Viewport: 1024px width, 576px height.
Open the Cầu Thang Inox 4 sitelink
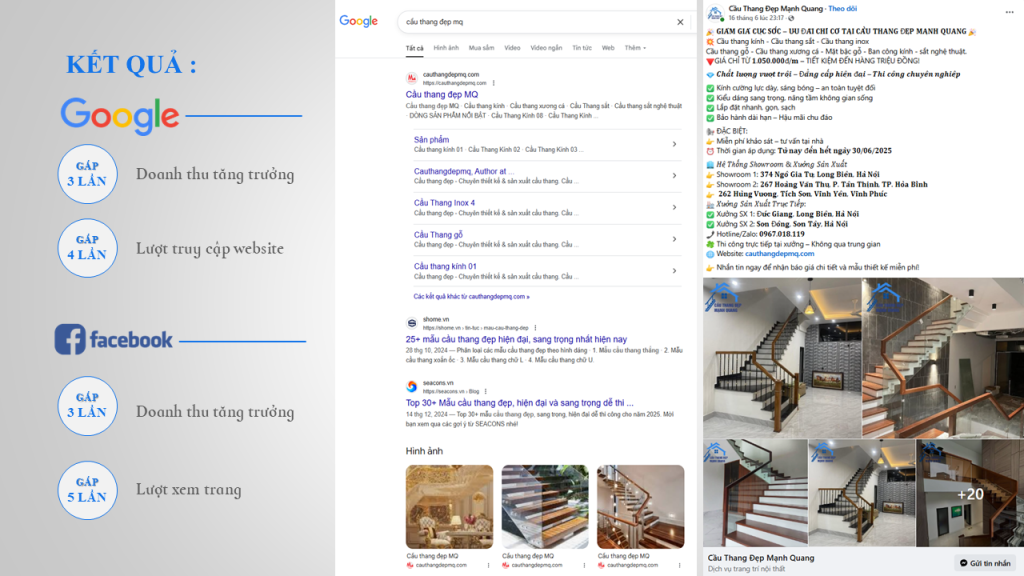(444, 203)
